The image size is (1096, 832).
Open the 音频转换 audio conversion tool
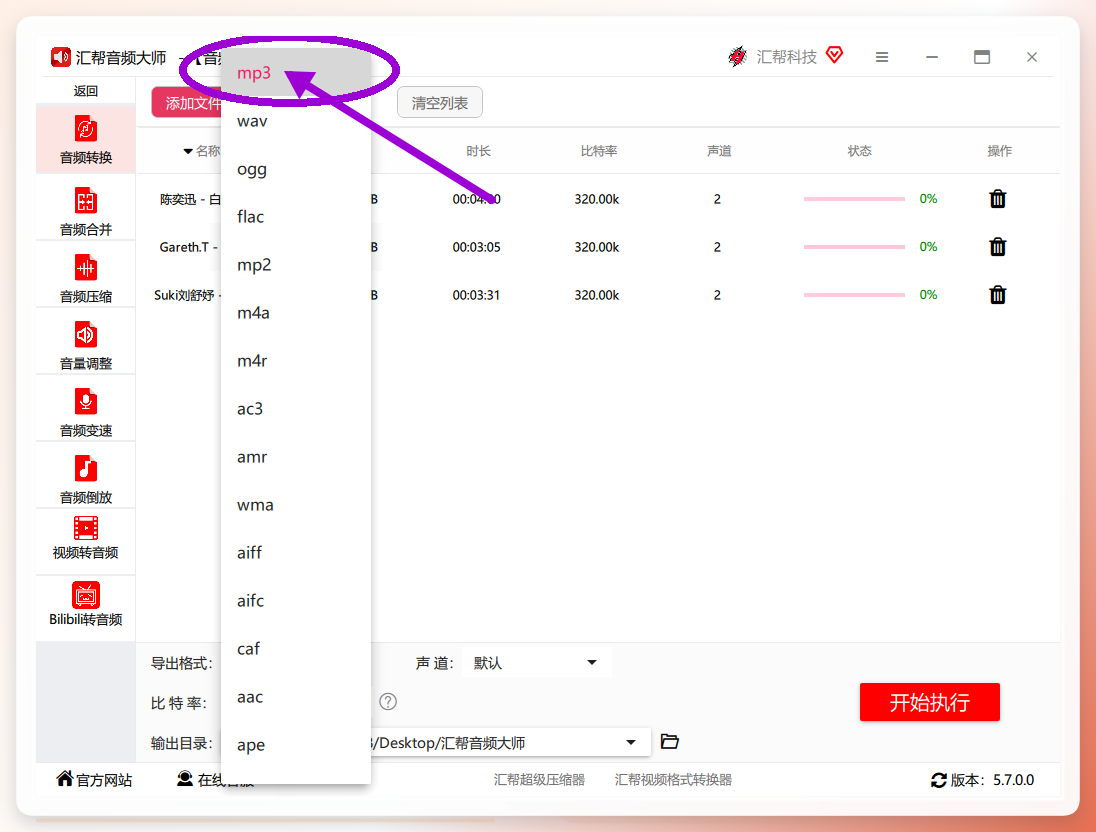click(85, 140)
